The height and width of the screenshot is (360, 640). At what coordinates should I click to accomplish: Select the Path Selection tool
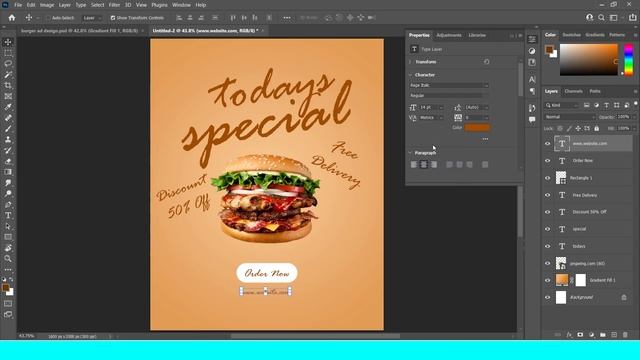8,226
